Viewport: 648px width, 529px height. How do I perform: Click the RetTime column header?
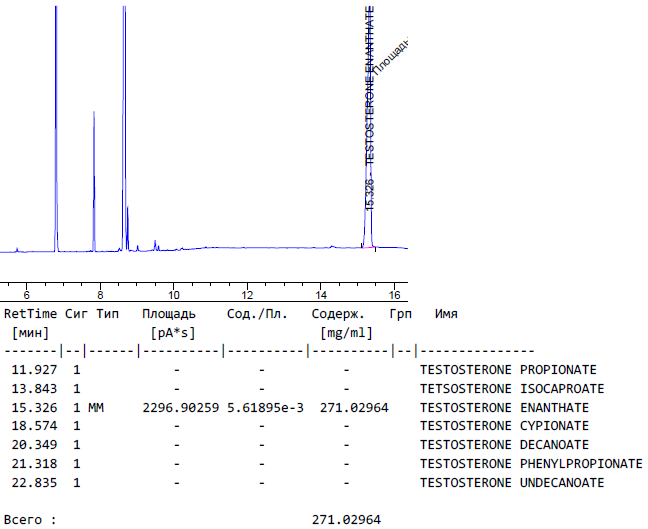click(30, 314)
